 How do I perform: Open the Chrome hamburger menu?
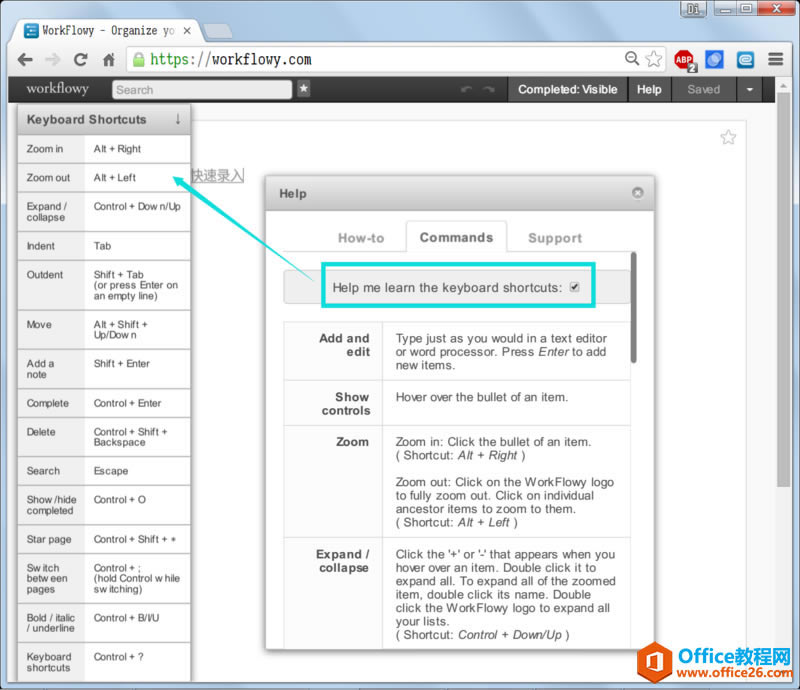(775, 59)
